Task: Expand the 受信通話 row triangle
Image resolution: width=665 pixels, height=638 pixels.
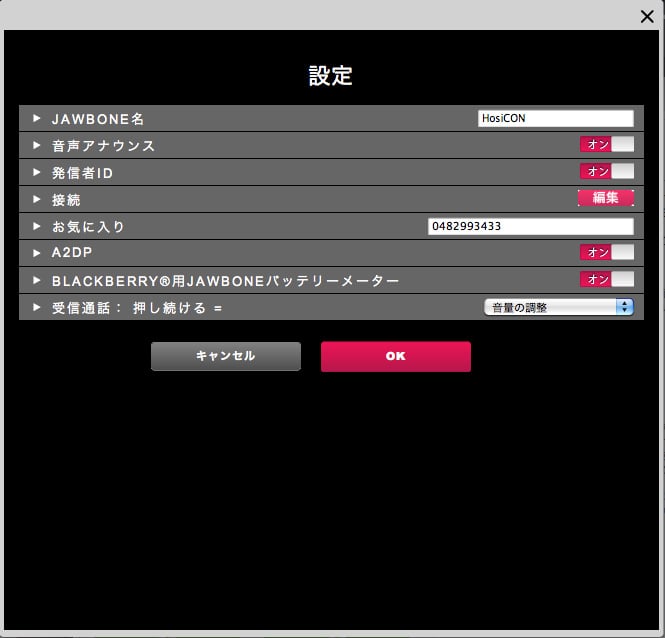Action: tap(36, 308)
